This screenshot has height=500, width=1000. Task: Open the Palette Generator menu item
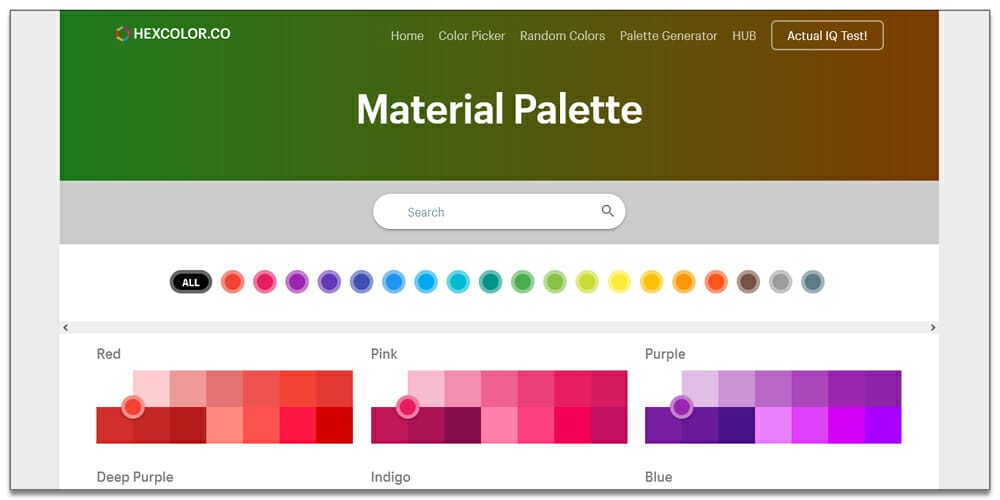coord(668,36)
